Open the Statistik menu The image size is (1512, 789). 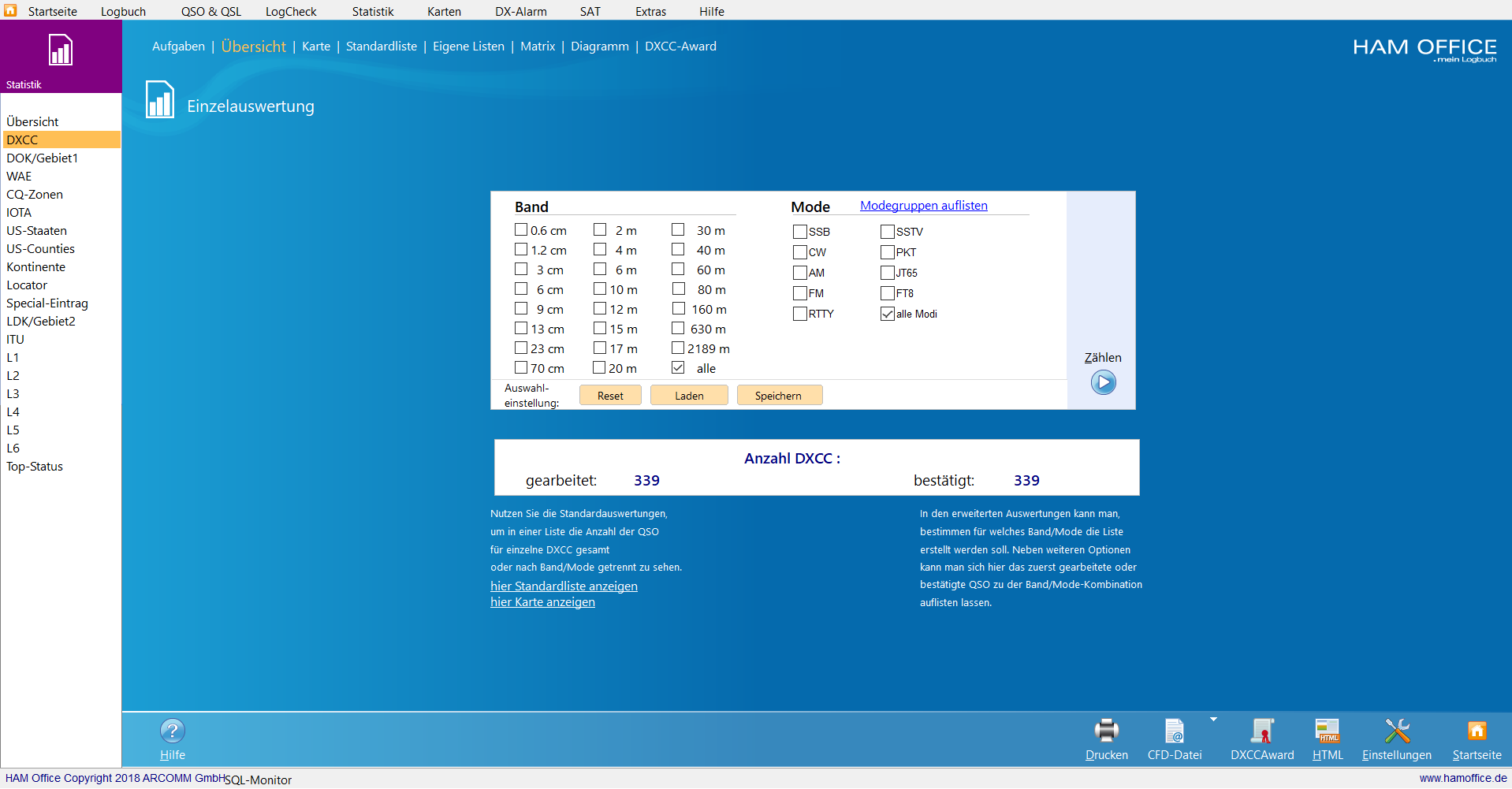click(372, 11)
